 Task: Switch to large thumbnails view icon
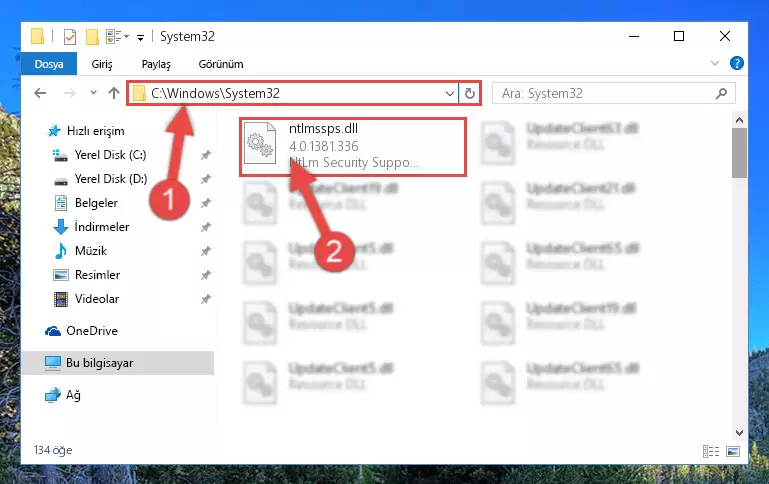[733, 451]
